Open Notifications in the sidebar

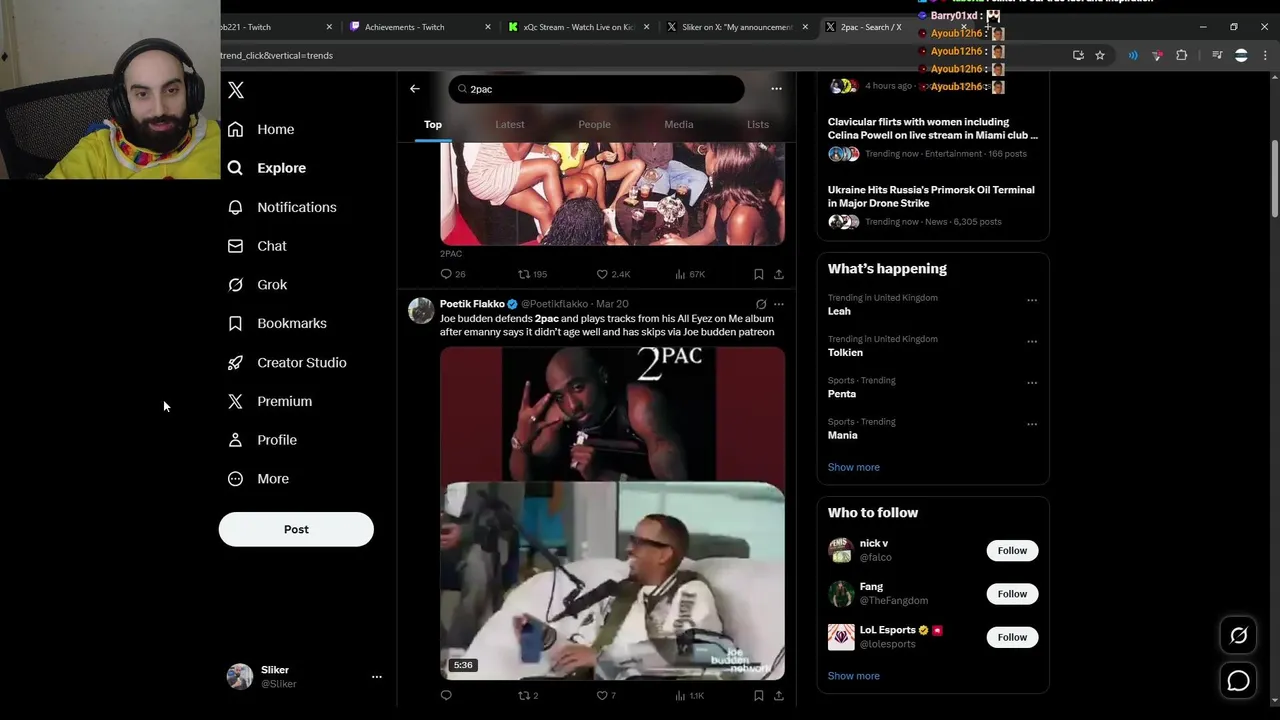pyautogui.click(x=282, y=207)
